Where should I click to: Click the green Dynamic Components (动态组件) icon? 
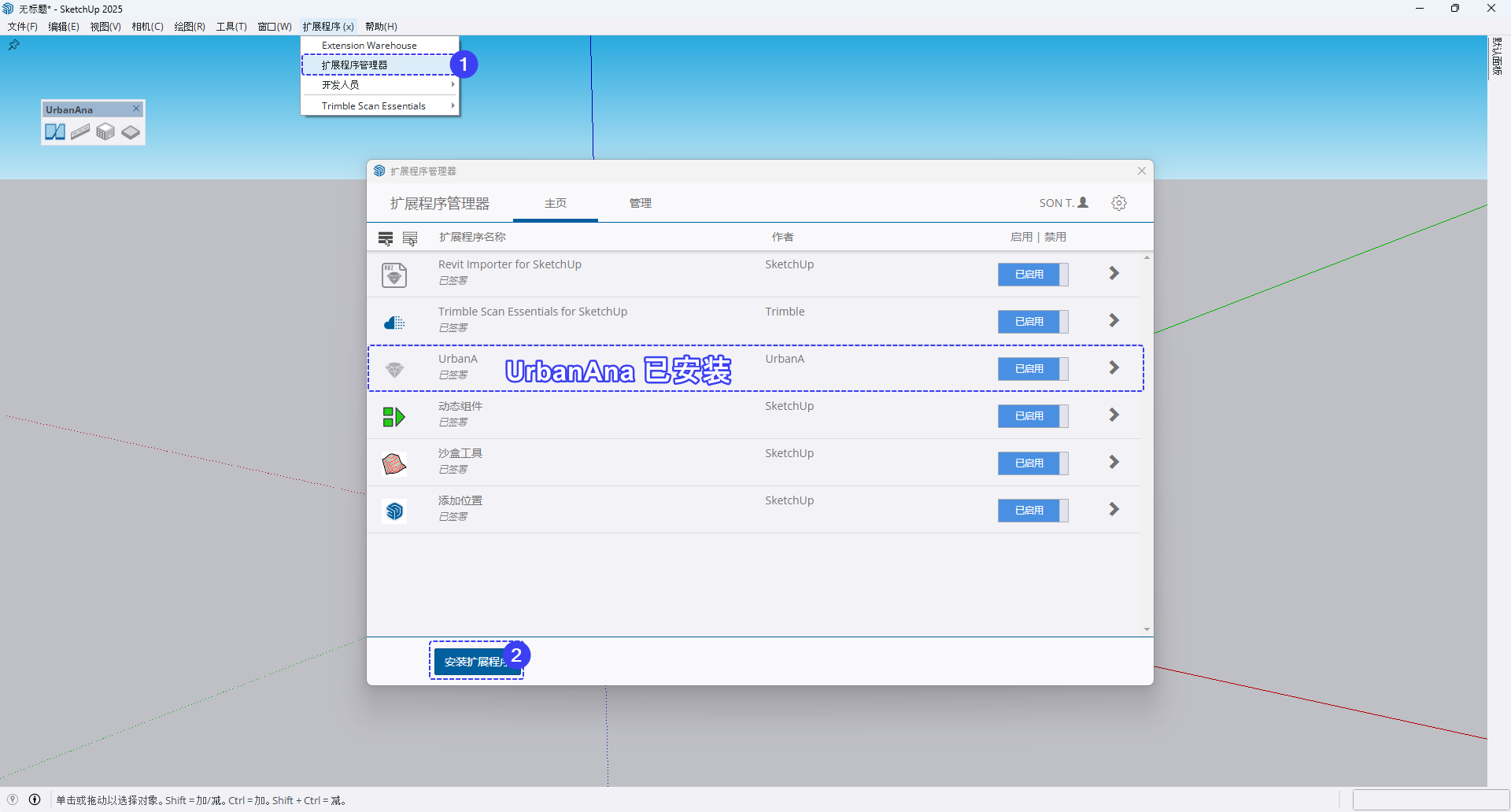coord(393,417)
